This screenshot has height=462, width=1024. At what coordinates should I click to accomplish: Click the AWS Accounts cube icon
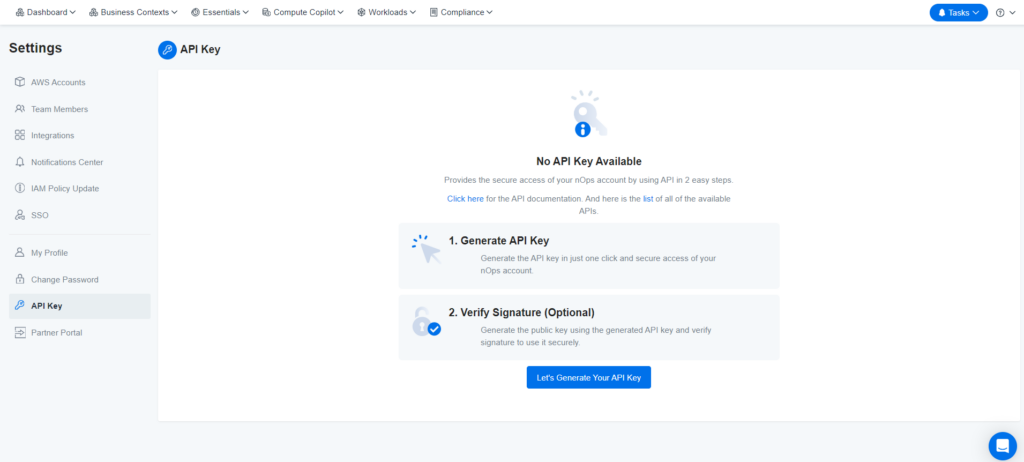tap(20, 82)
